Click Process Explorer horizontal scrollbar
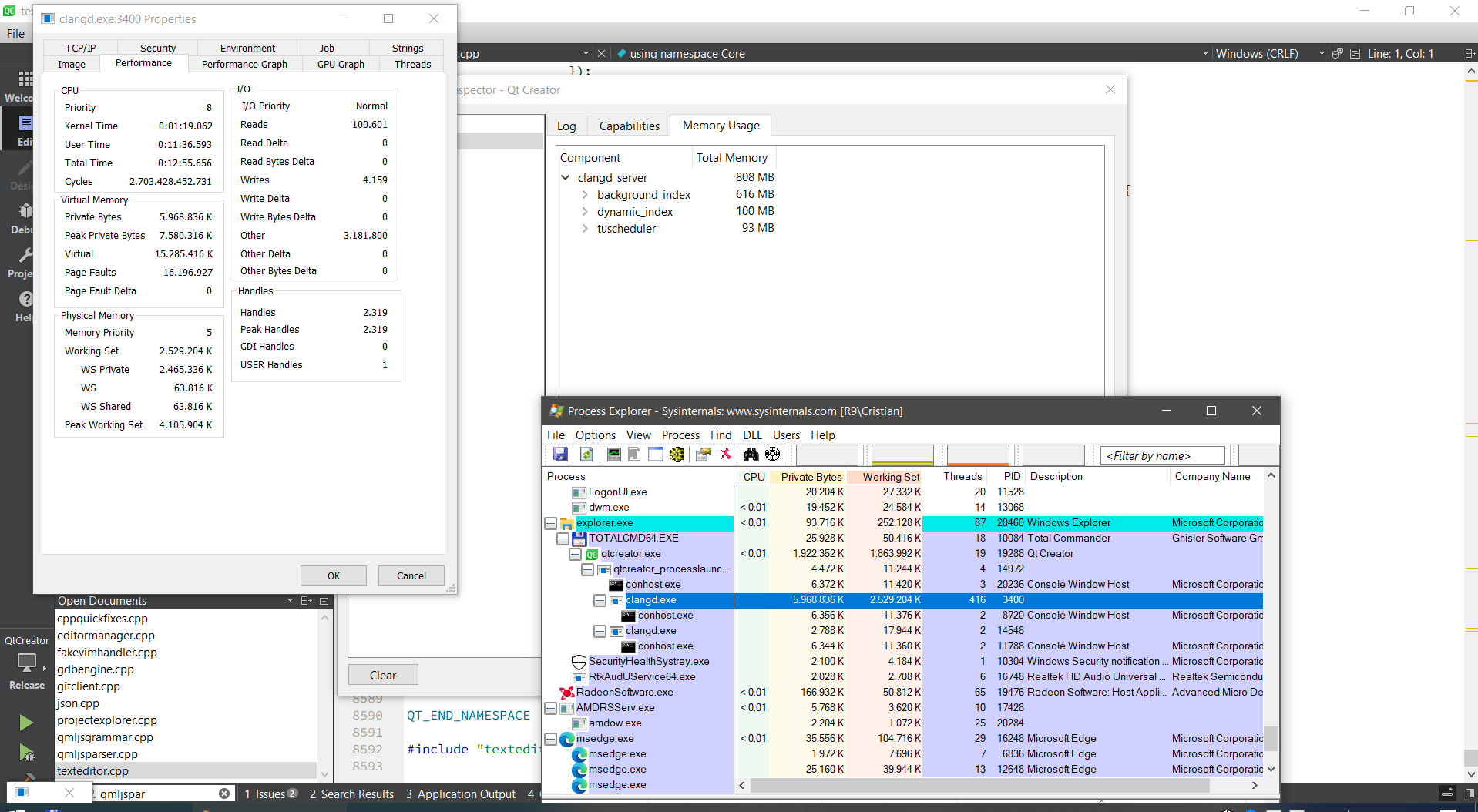Image resolution: width=1478 pixels, height=812 pixels. coord(979,785)
